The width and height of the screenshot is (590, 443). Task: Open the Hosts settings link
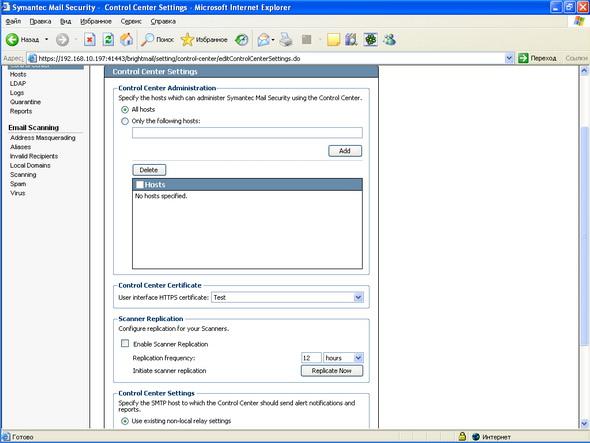coord(18,75)
